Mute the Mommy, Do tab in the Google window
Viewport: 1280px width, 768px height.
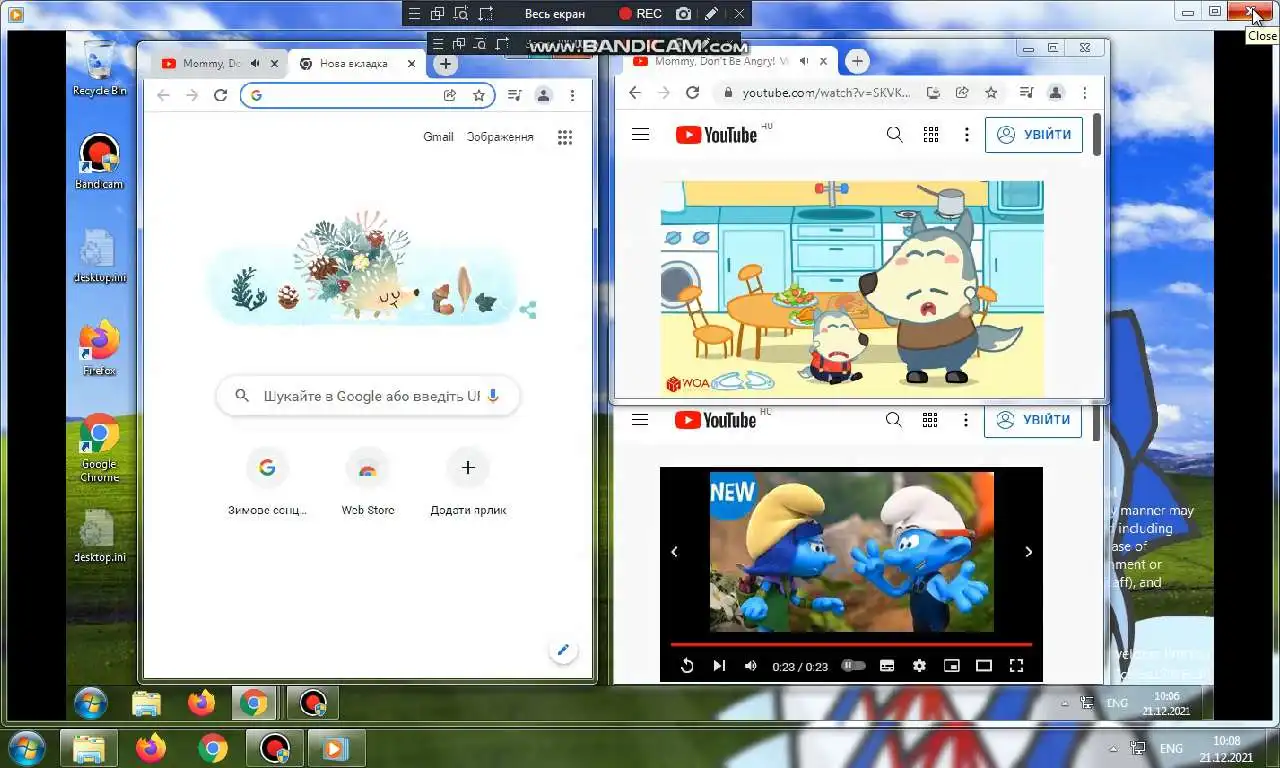click(256, 63)
